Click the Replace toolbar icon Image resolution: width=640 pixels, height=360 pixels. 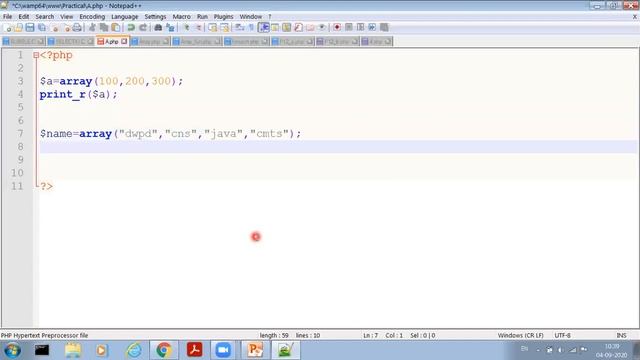170,27
